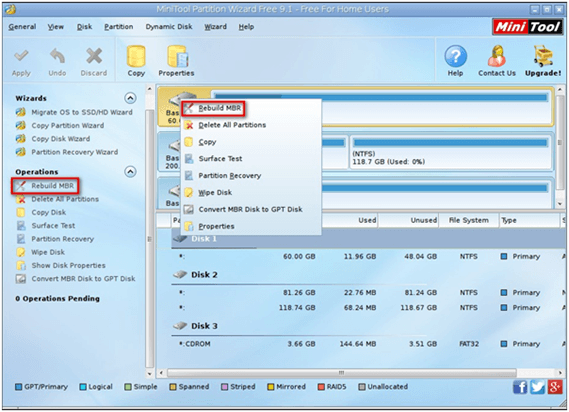Image resolution: width=569 pixels, height=412 pixels.
Task: Select the Disk 3 header row
Action: 368,326
